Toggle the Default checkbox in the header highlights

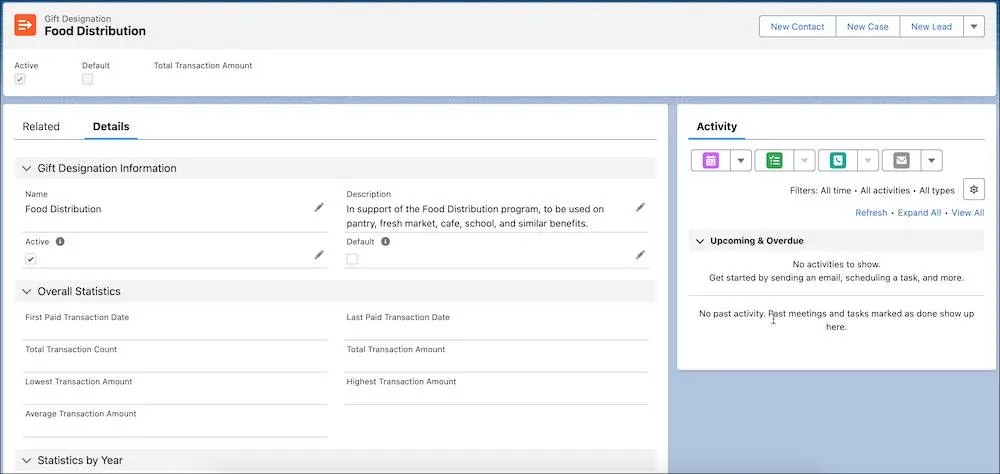pos(87,79)
